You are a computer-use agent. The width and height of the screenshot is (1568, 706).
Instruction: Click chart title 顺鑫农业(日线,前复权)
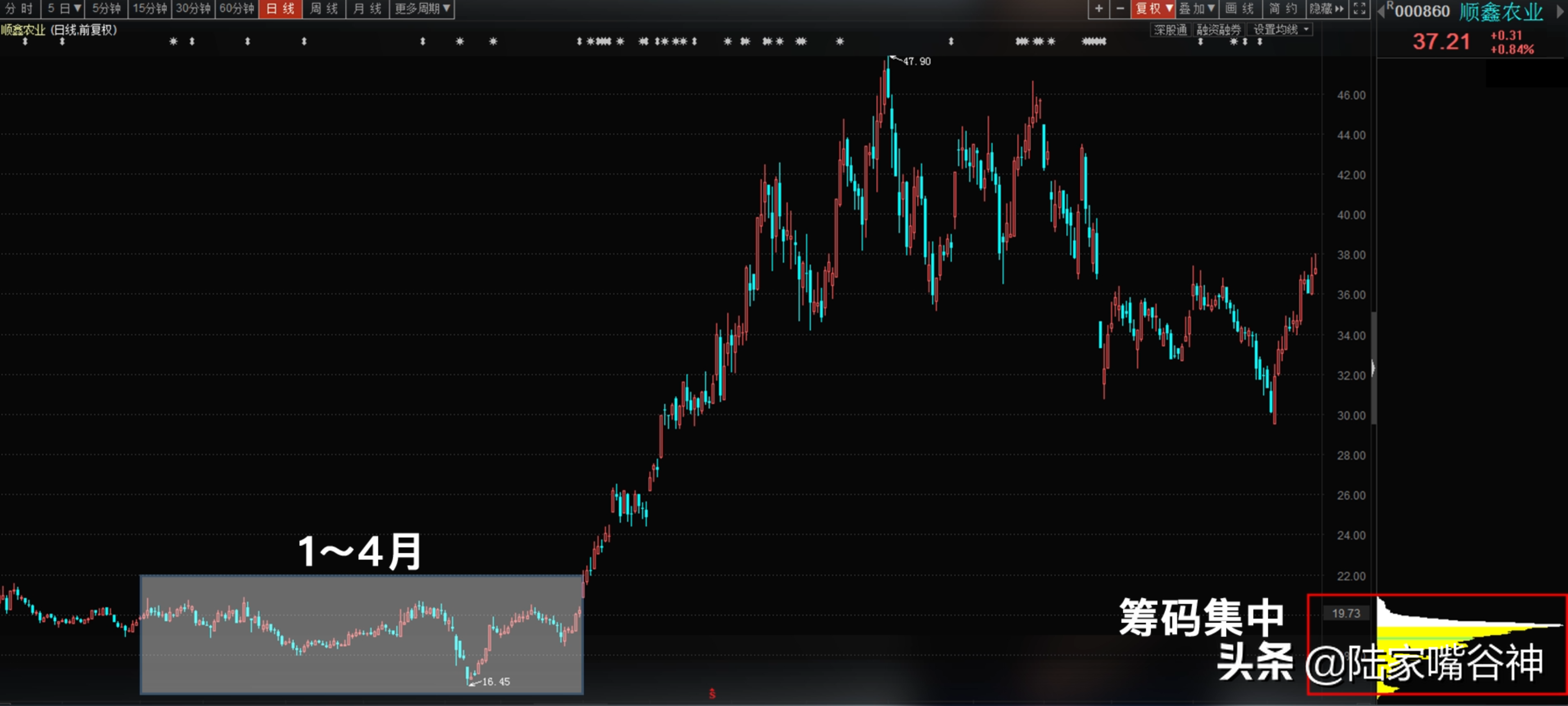59,29
